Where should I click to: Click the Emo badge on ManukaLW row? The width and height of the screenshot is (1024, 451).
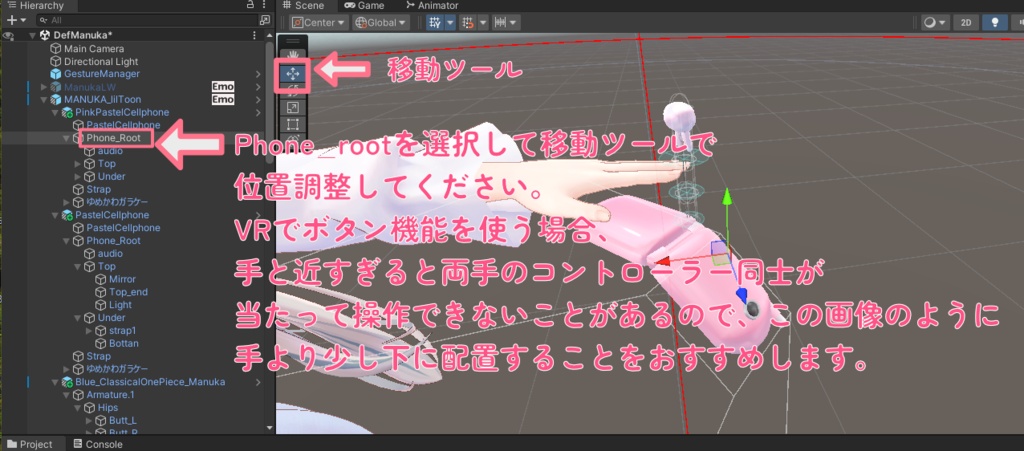223,87
